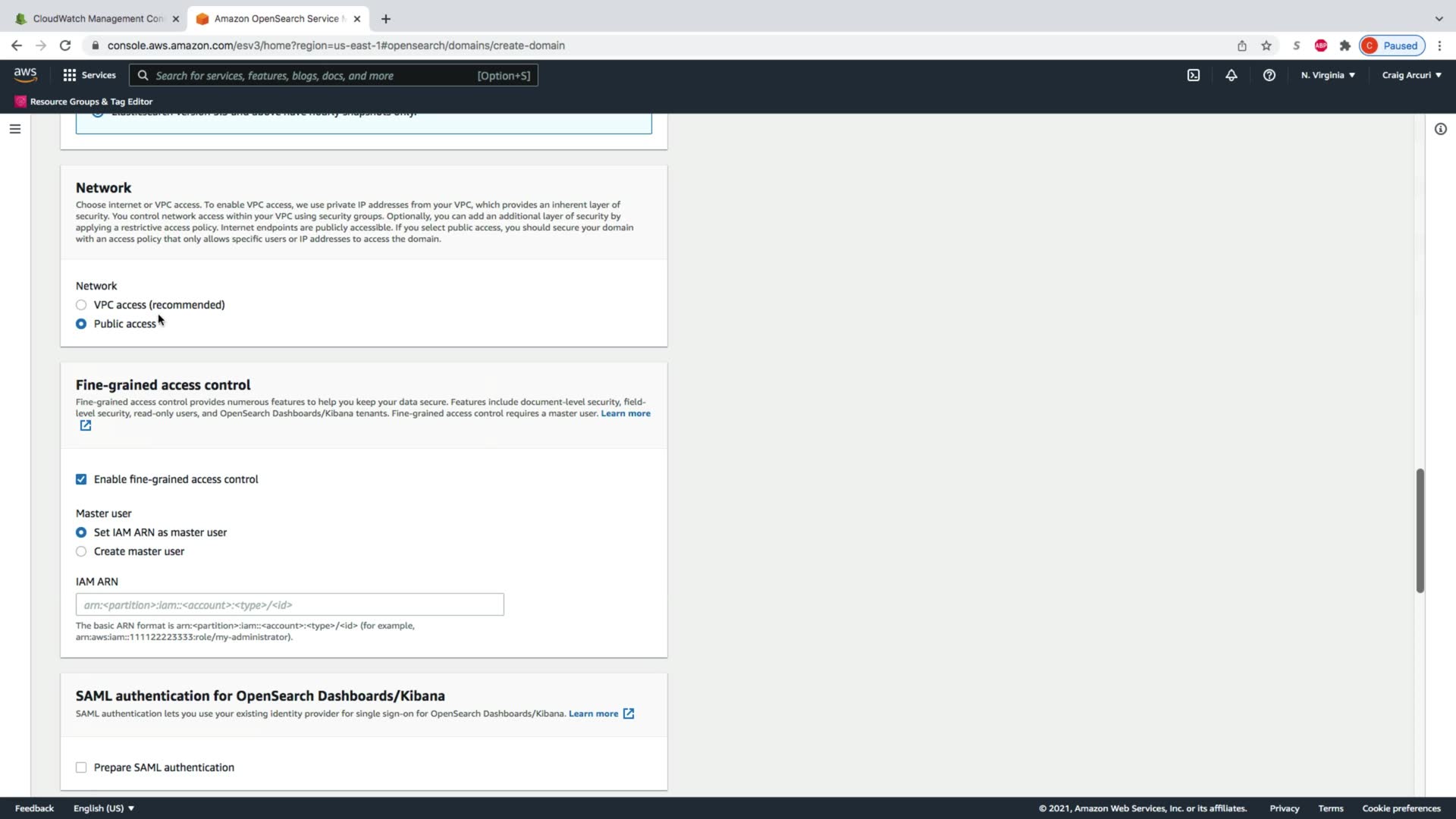Viewport: 1456px width, 819px height.
Task: Select Create master user option
Action: [81, 551]
